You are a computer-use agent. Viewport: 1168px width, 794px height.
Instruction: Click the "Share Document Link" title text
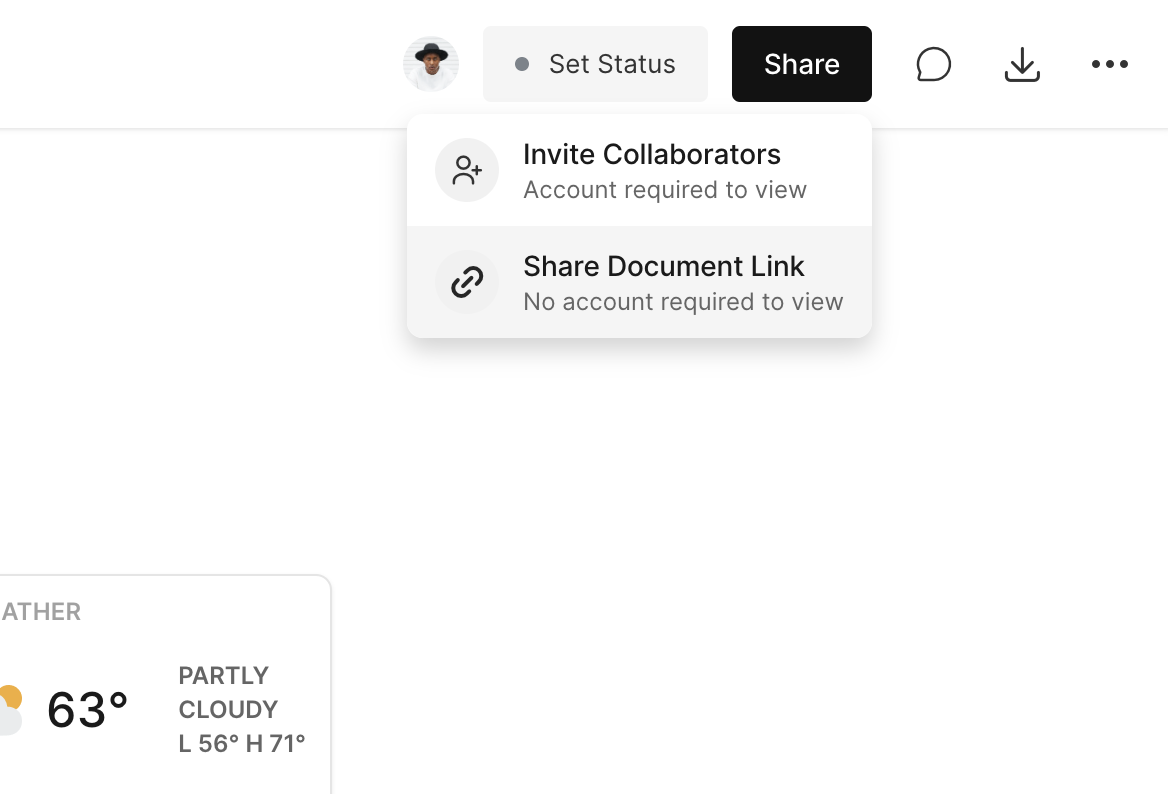click(663, 266)
